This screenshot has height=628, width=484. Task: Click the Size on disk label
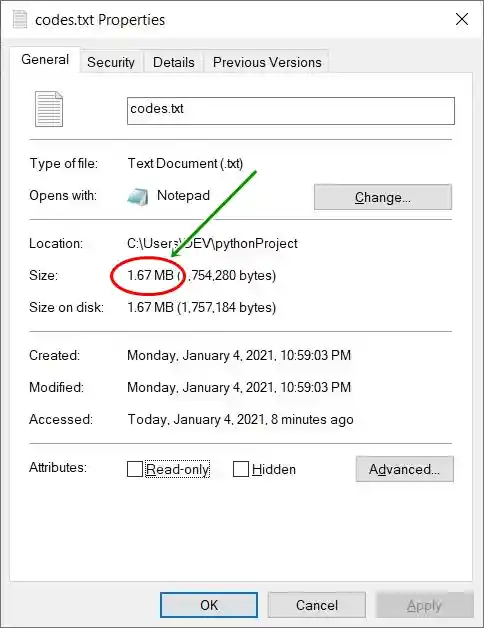[66, 308]
